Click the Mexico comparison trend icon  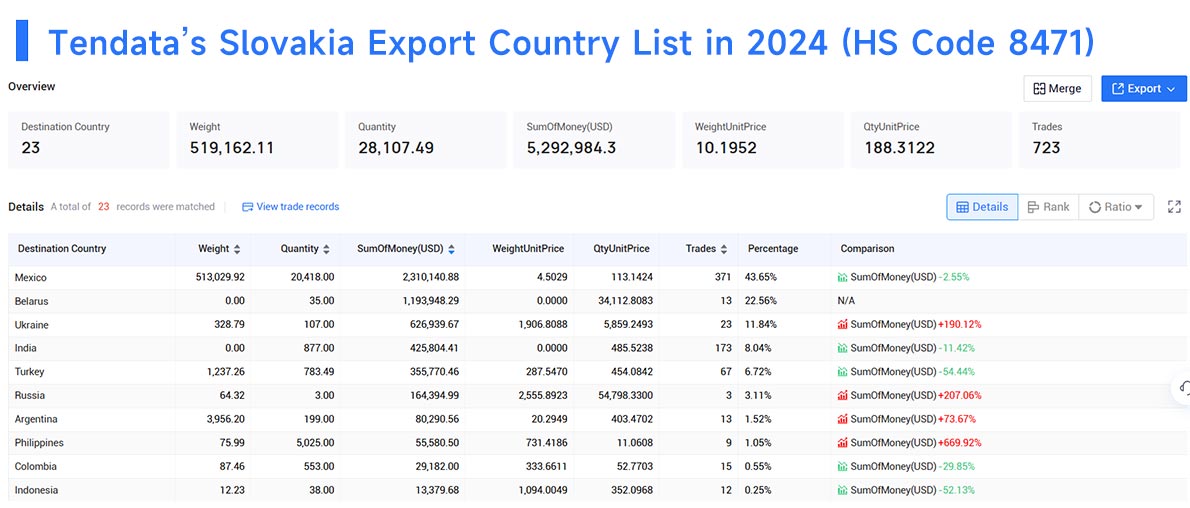(842, 277)
